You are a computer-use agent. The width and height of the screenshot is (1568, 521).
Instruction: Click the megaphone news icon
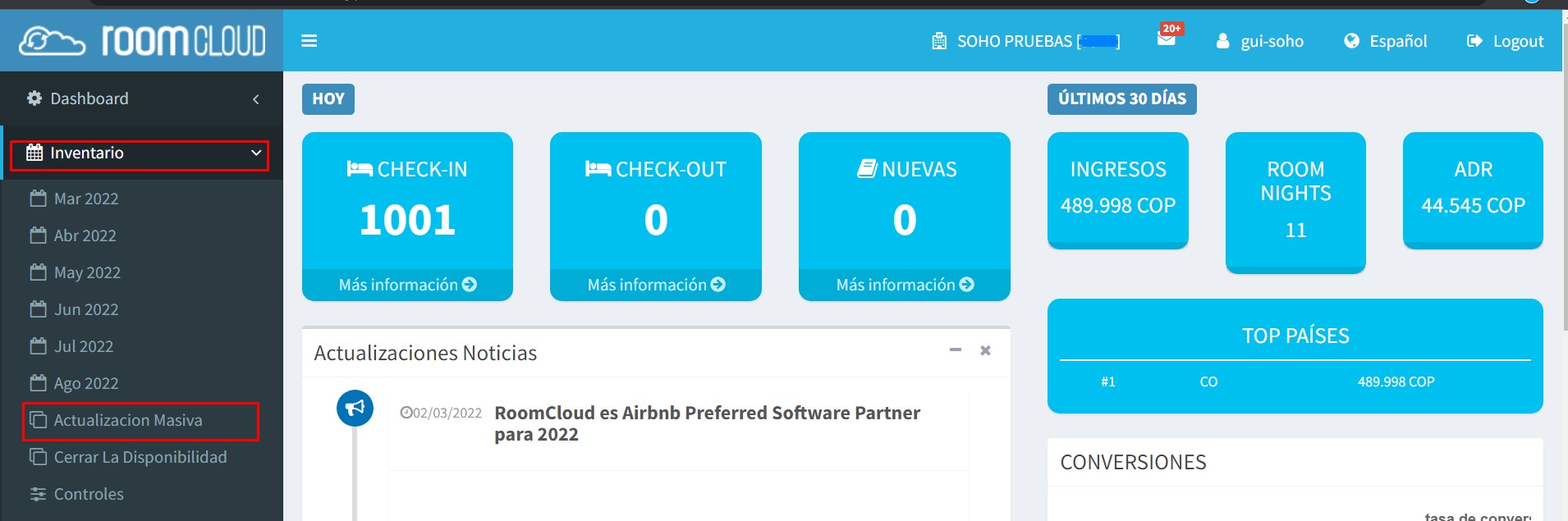(355, 408)
